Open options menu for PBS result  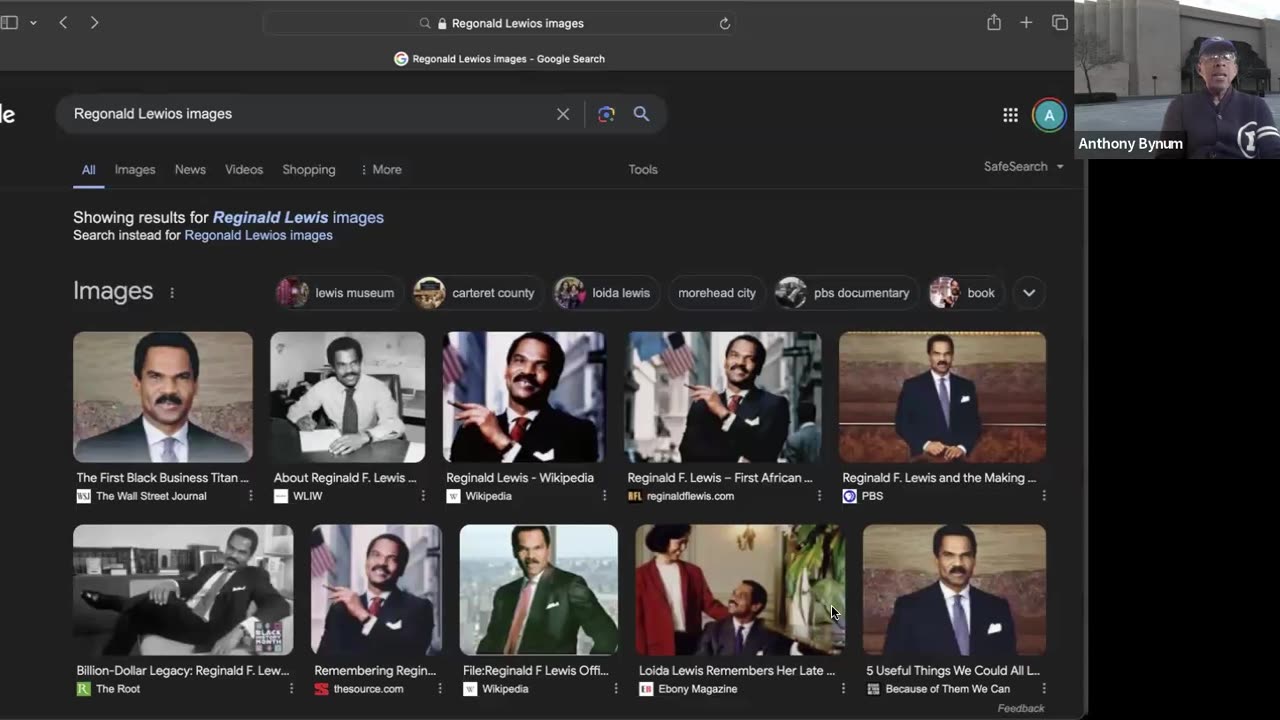click(1044, 496)
